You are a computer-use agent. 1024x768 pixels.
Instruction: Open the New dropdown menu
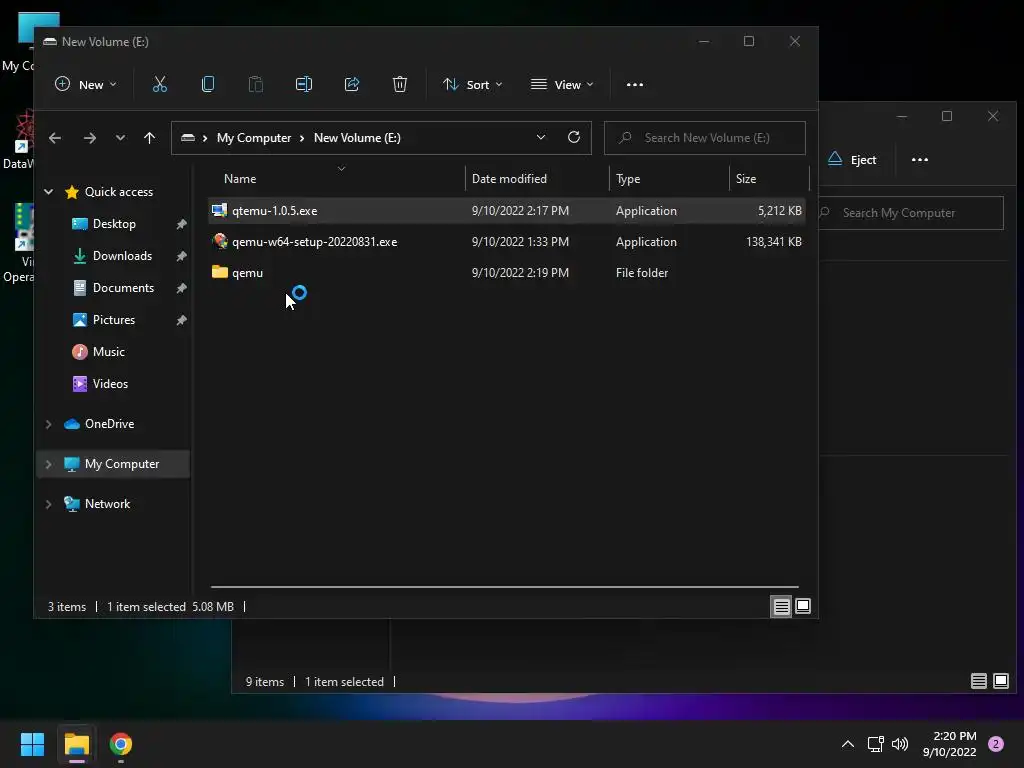(86, 85)
